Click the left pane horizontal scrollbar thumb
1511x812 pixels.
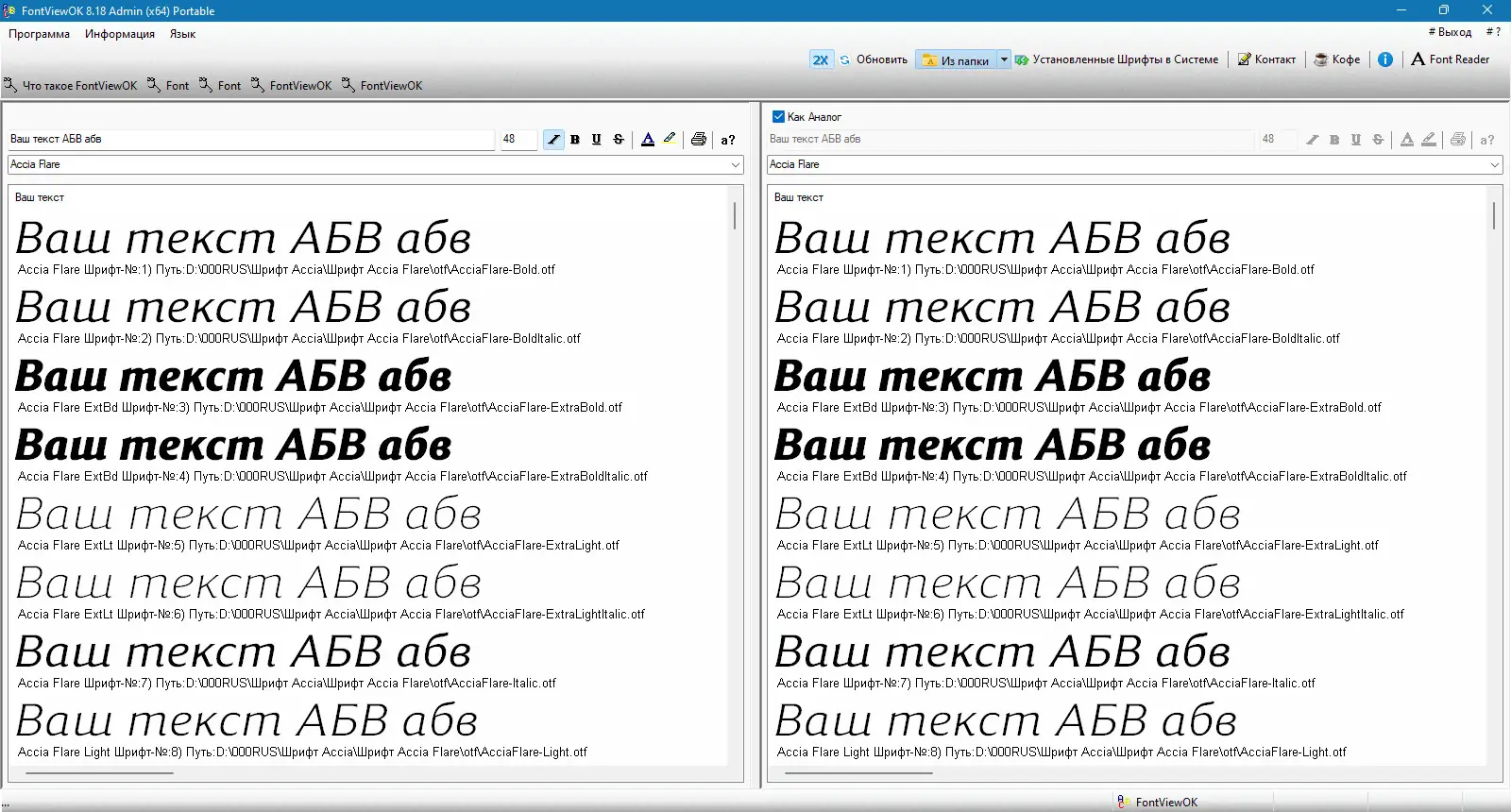[x=99, y=773]
